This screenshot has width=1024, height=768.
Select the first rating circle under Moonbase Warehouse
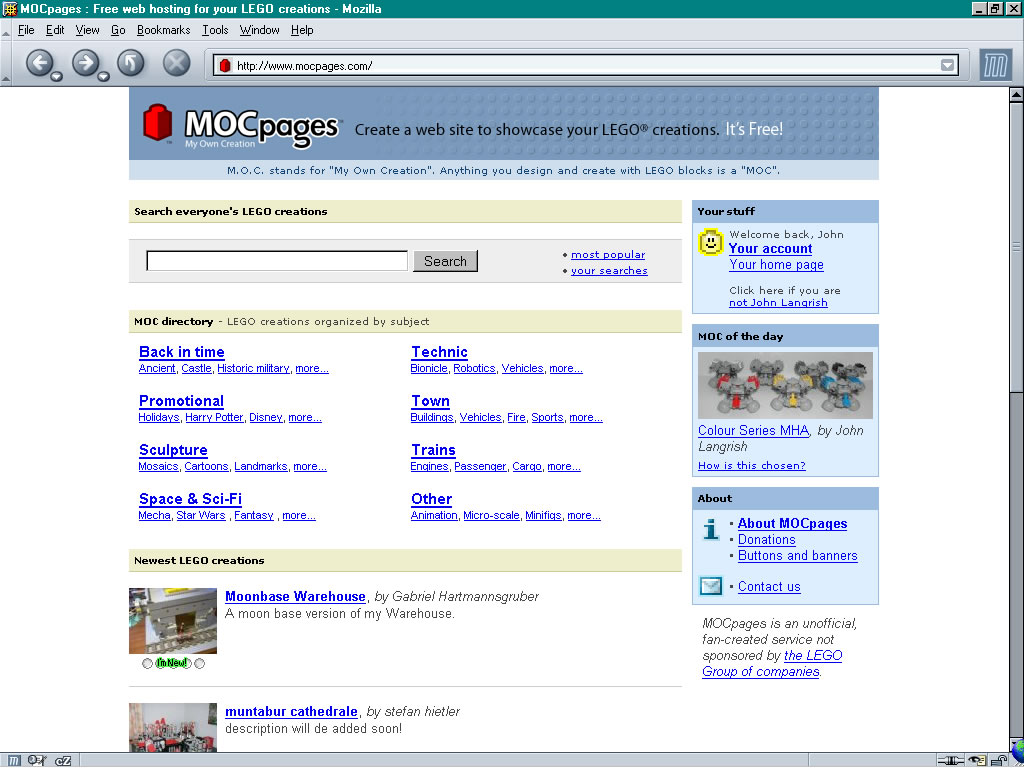147,664
